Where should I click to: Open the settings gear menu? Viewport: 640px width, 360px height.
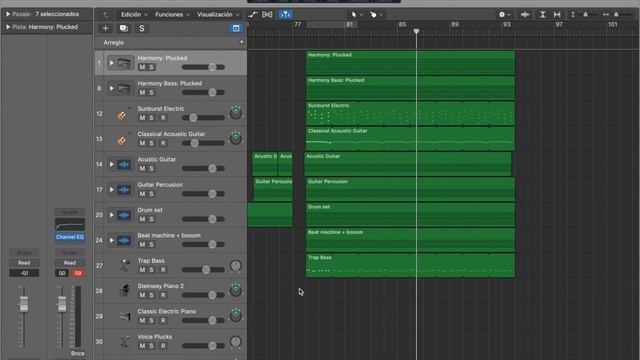(504, 15)
